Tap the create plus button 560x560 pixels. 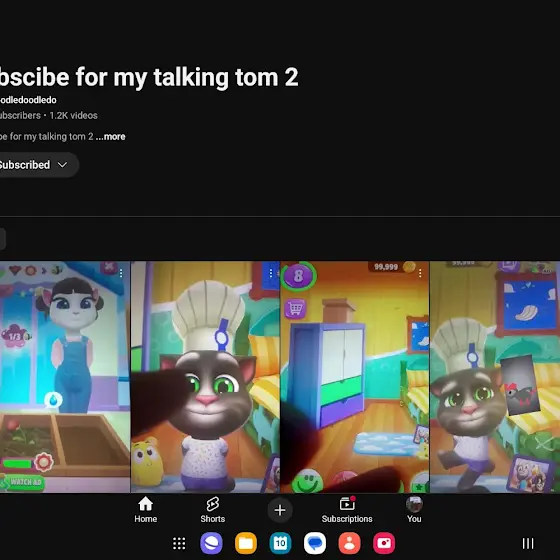pos(280,510)
